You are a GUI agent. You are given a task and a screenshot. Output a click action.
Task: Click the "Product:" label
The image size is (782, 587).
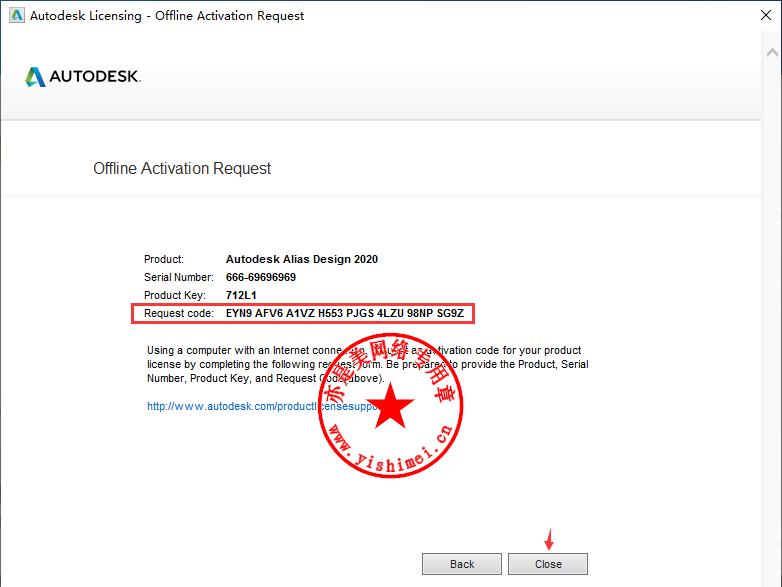(164, 259)
